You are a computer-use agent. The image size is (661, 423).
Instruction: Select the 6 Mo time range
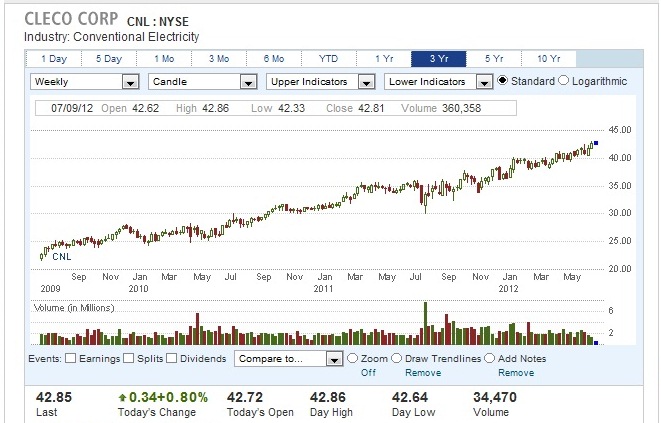coord(274,59)
